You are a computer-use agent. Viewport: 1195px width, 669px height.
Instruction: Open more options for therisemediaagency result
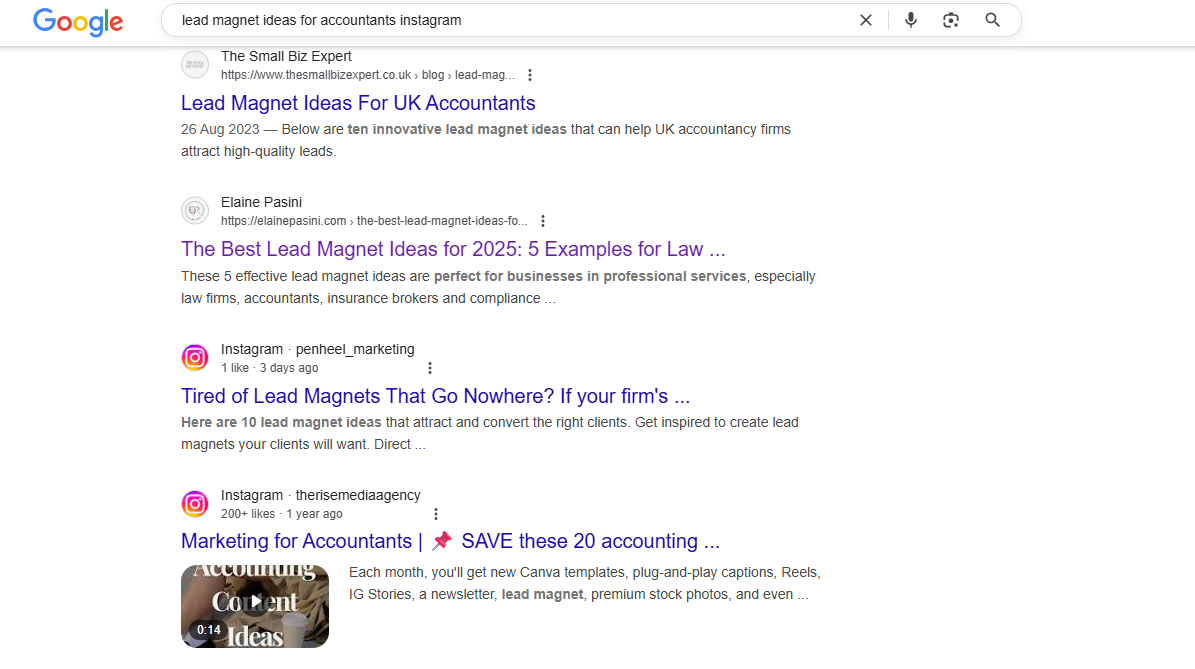tap(436, 514)
